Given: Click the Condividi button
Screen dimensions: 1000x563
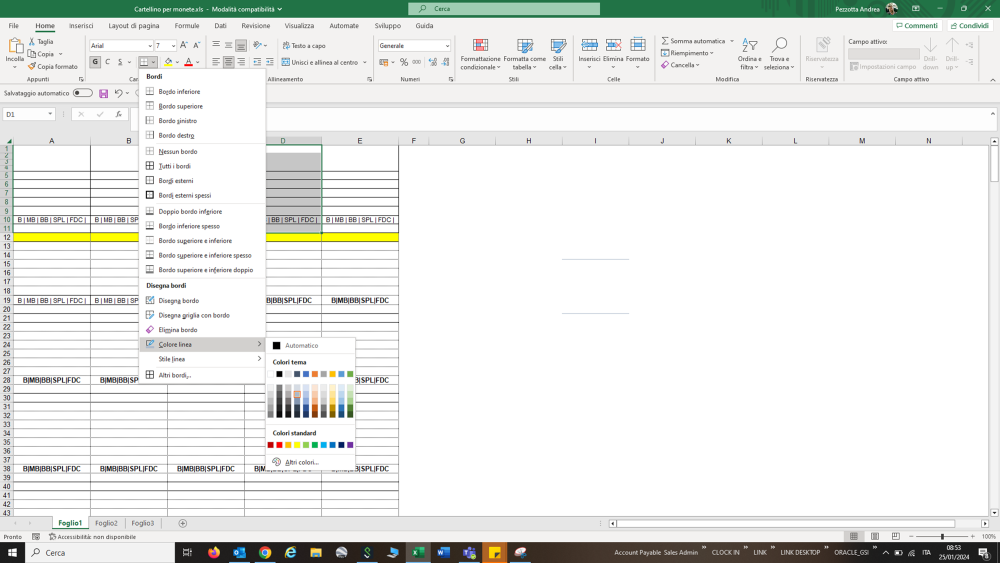Looking at the screenshot, I should 969,26.
